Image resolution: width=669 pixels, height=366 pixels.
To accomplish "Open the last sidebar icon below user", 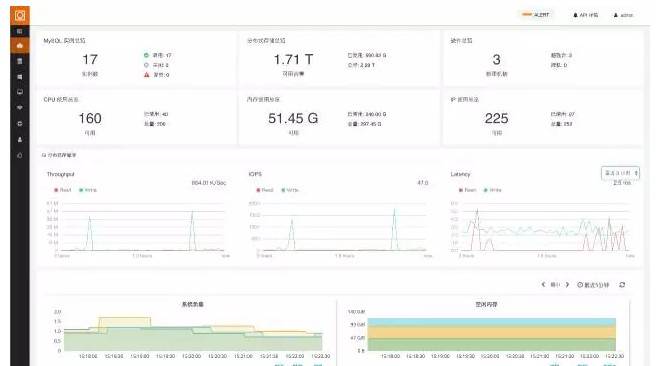I will coord(20,155).
